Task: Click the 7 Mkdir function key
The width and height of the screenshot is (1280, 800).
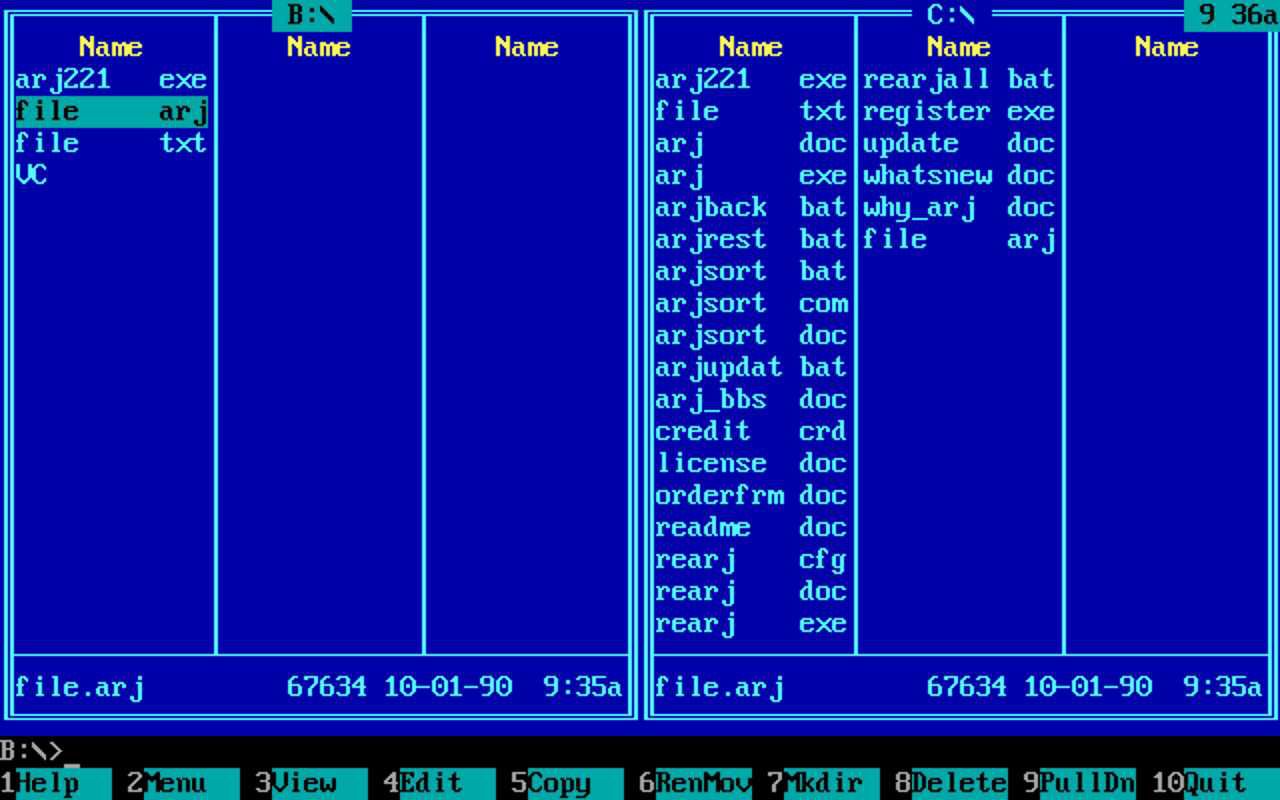Action: [823, 783]
